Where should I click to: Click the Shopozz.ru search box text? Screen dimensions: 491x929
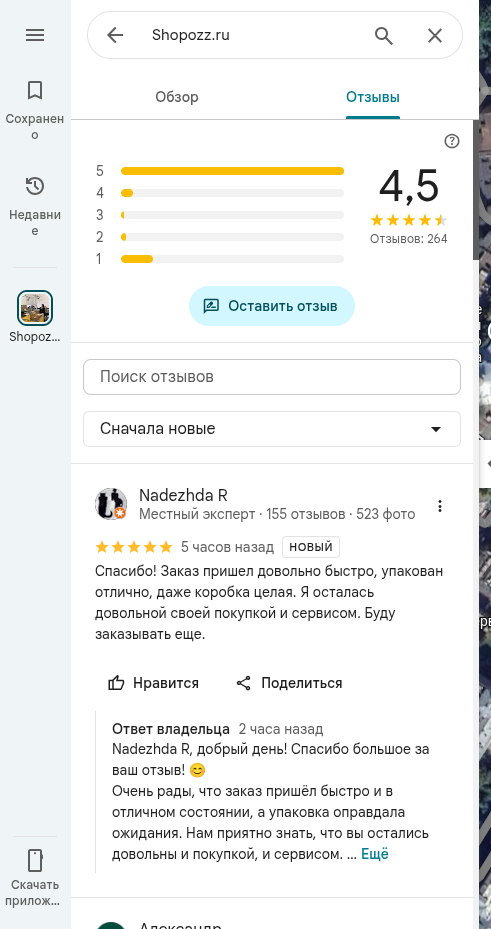[x=191, y=36]
